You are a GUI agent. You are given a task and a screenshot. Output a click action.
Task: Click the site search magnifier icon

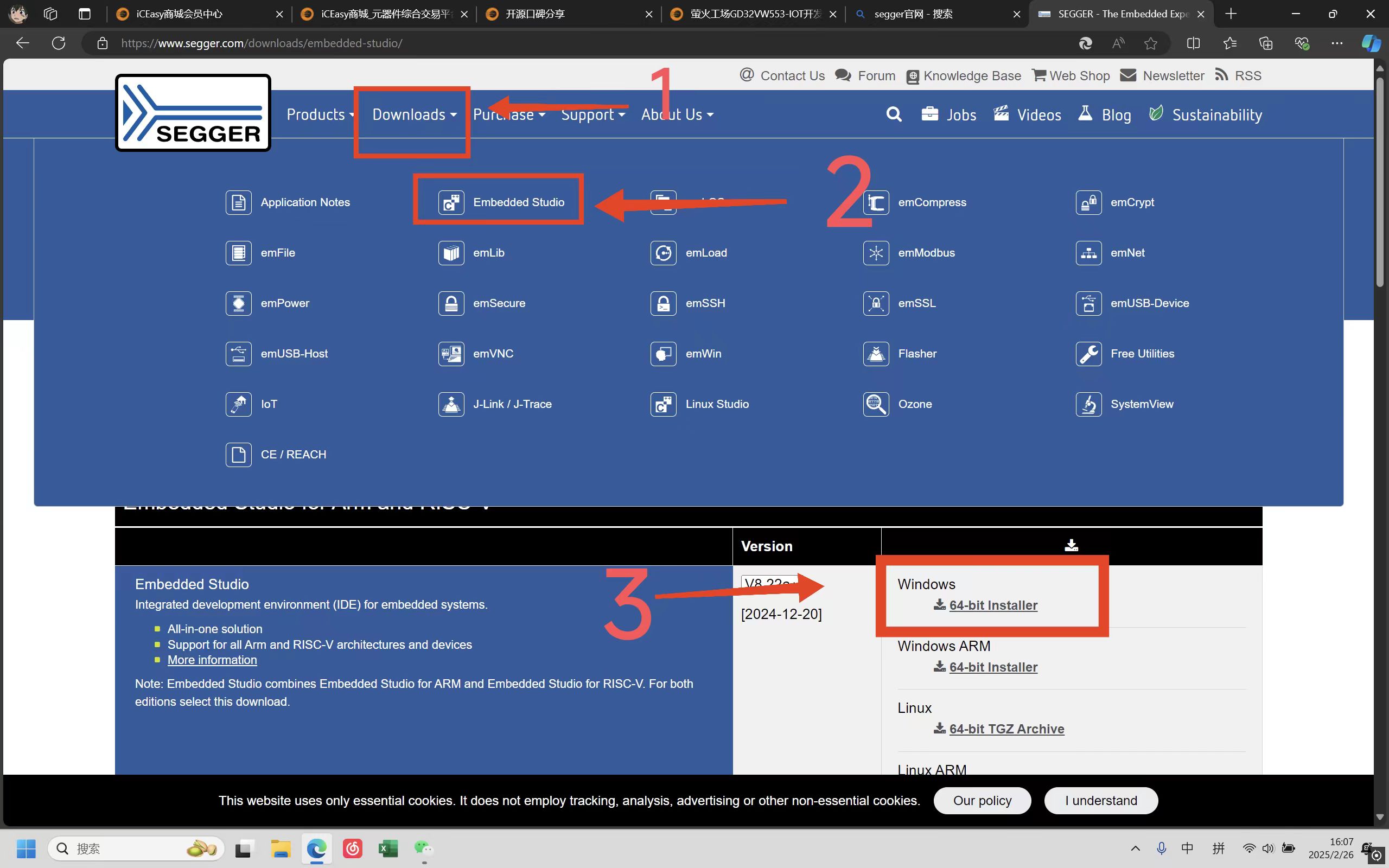click(894, 114)
